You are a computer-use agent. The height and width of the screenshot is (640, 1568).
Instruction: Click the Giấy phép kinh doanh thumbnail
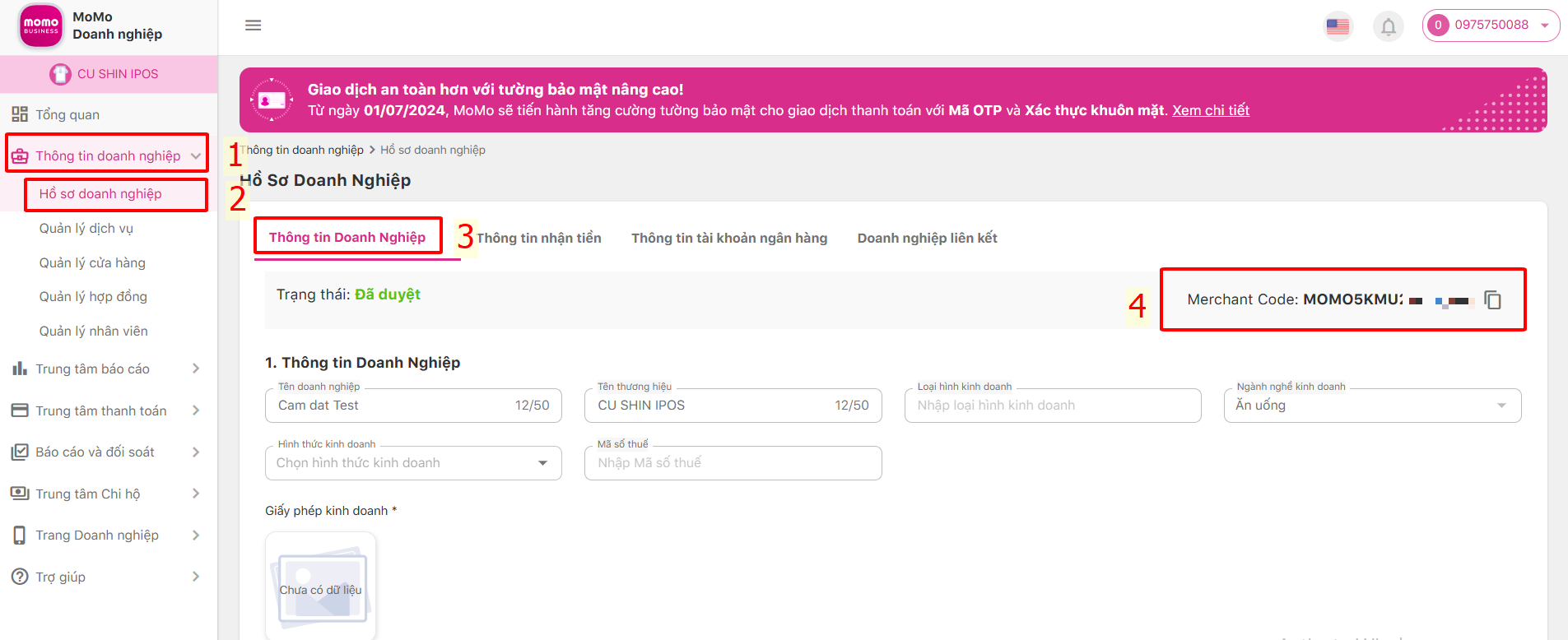tap(320, 586)
